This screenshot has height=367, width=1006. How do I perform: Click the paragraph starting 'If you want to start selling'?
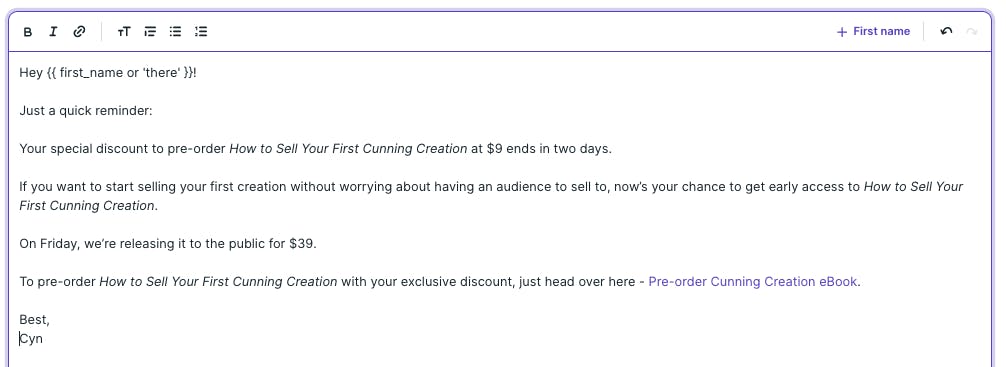point(491,196)
